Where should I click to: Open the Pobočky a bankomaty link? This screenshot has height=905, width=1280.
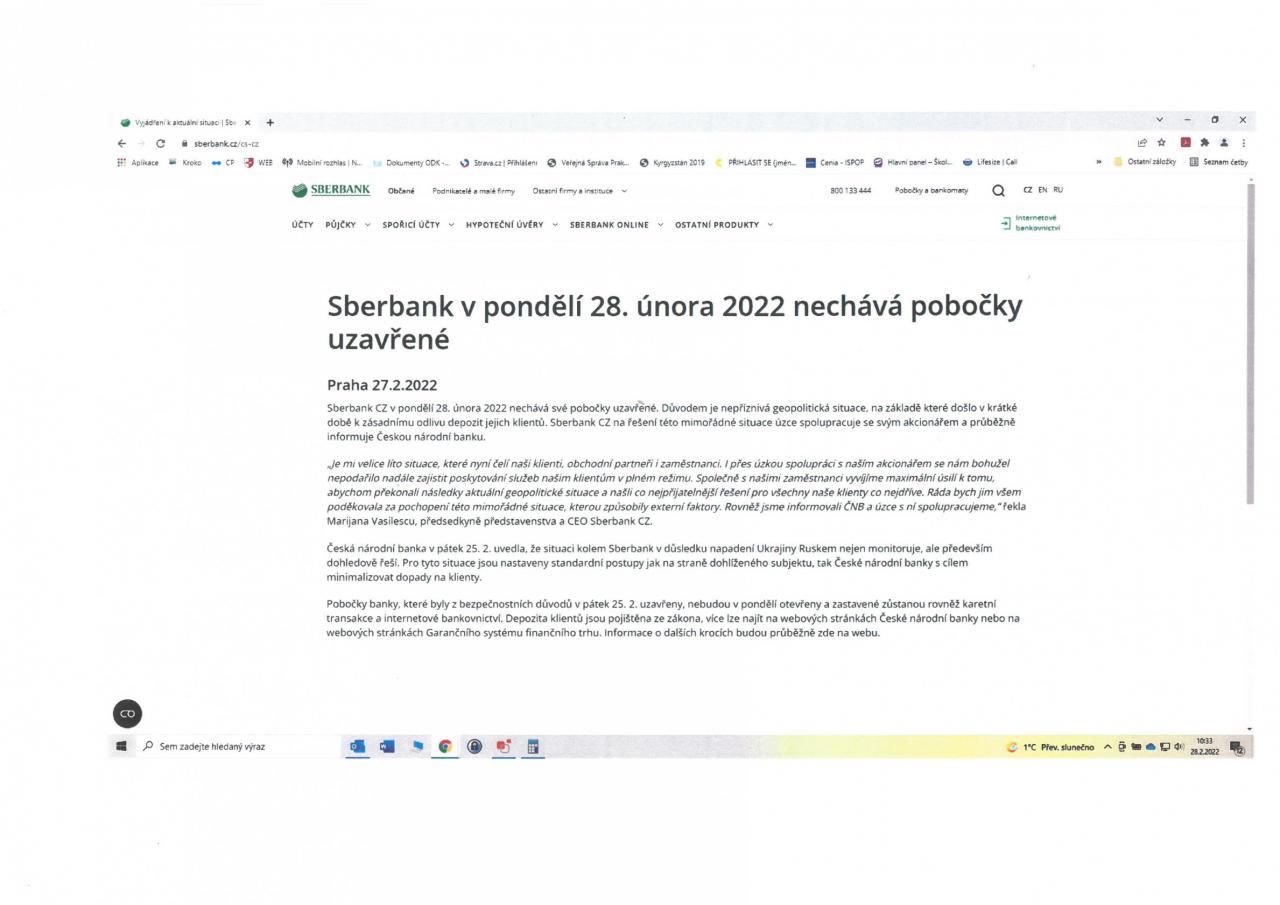pyautogui.click(x=931, y=191)
